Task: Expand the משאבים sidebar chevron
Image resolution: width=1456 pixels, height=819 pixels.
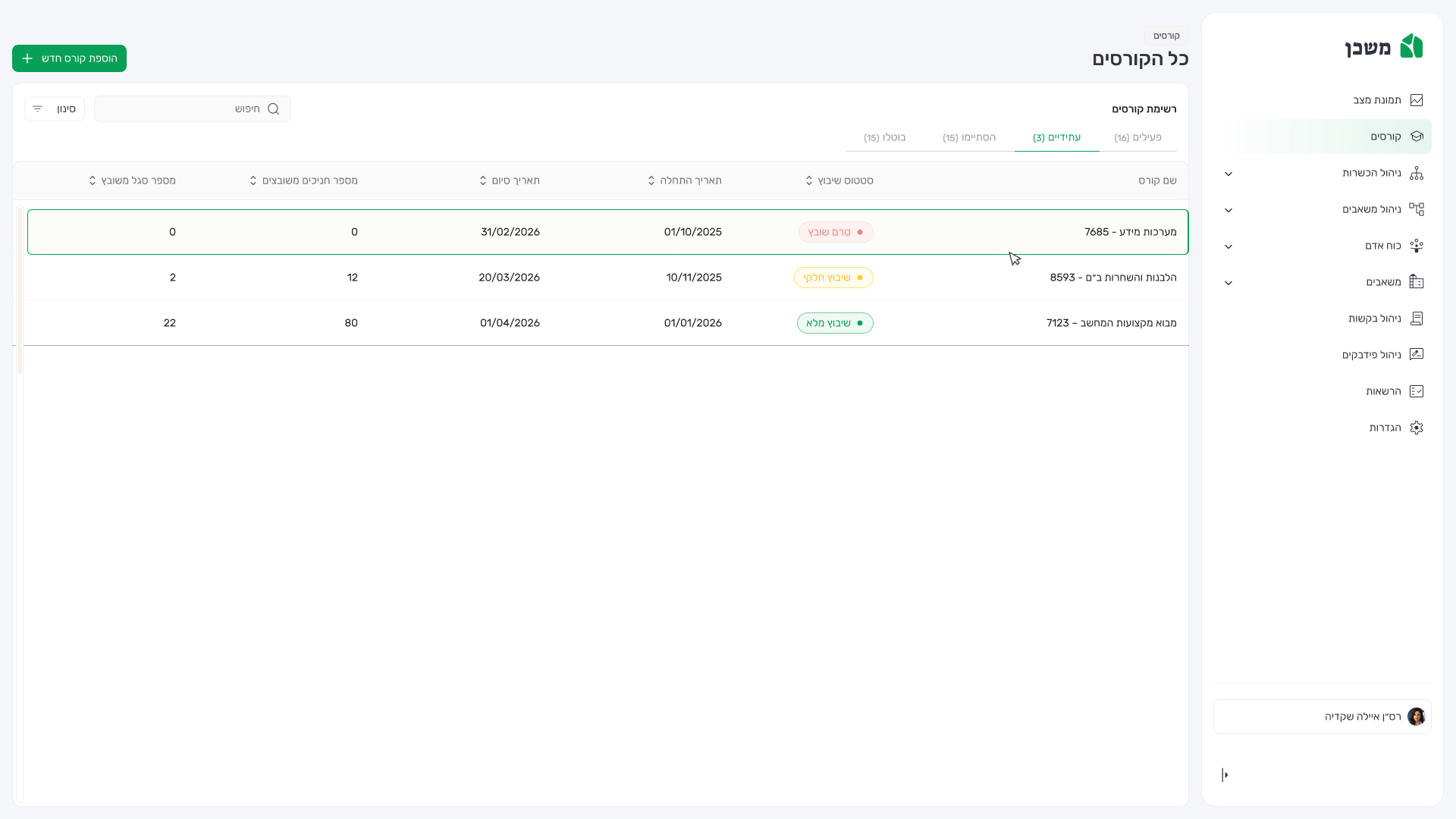Action: click(x=1228, y=283)
